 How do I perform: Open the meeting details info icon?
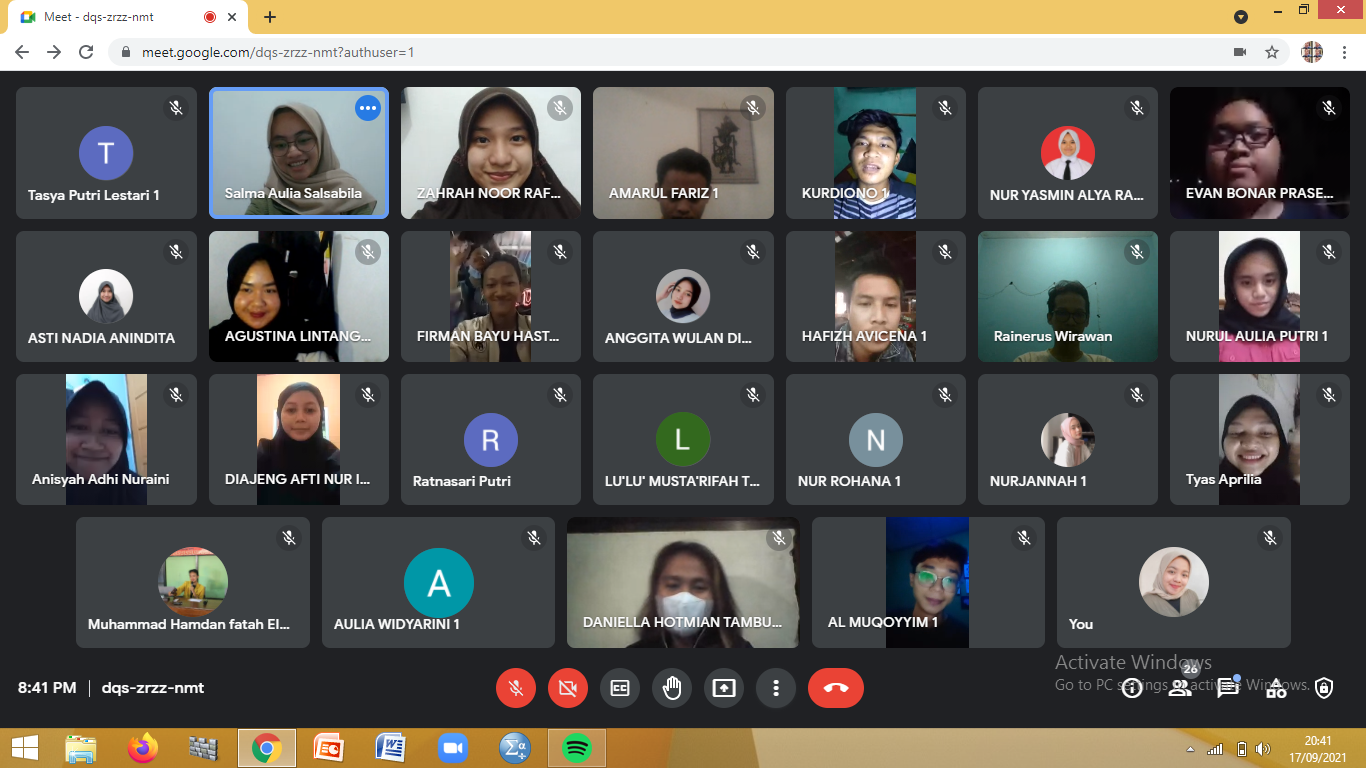(x=1132, y=688)
